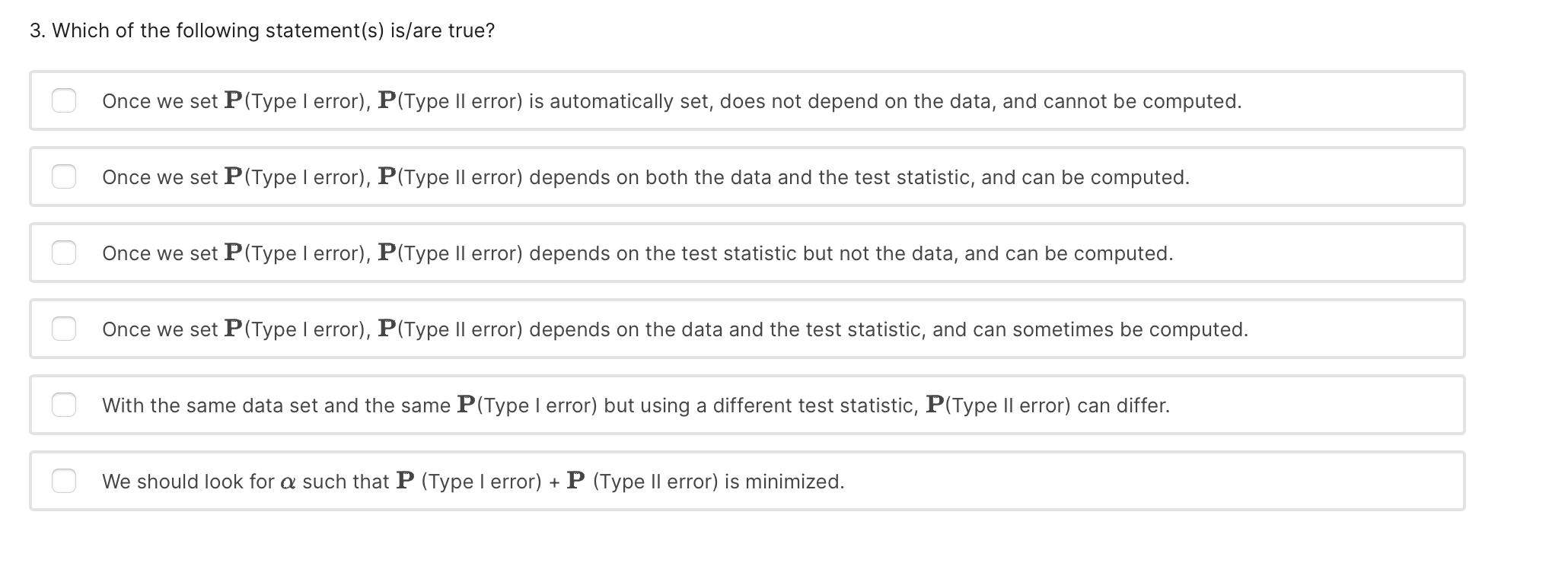Click the statement text ending 'cannot be computed.'

pos(1142,101)
